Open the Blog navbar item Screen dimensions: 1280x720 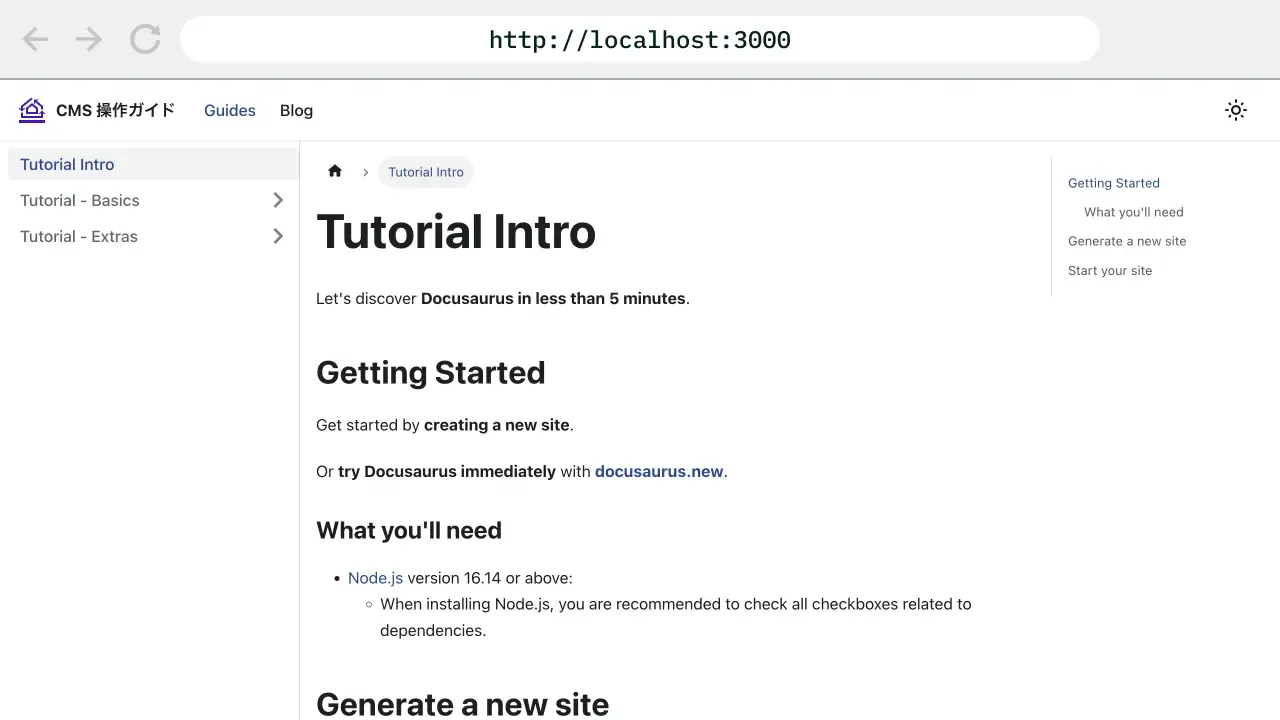pos(296,110)
